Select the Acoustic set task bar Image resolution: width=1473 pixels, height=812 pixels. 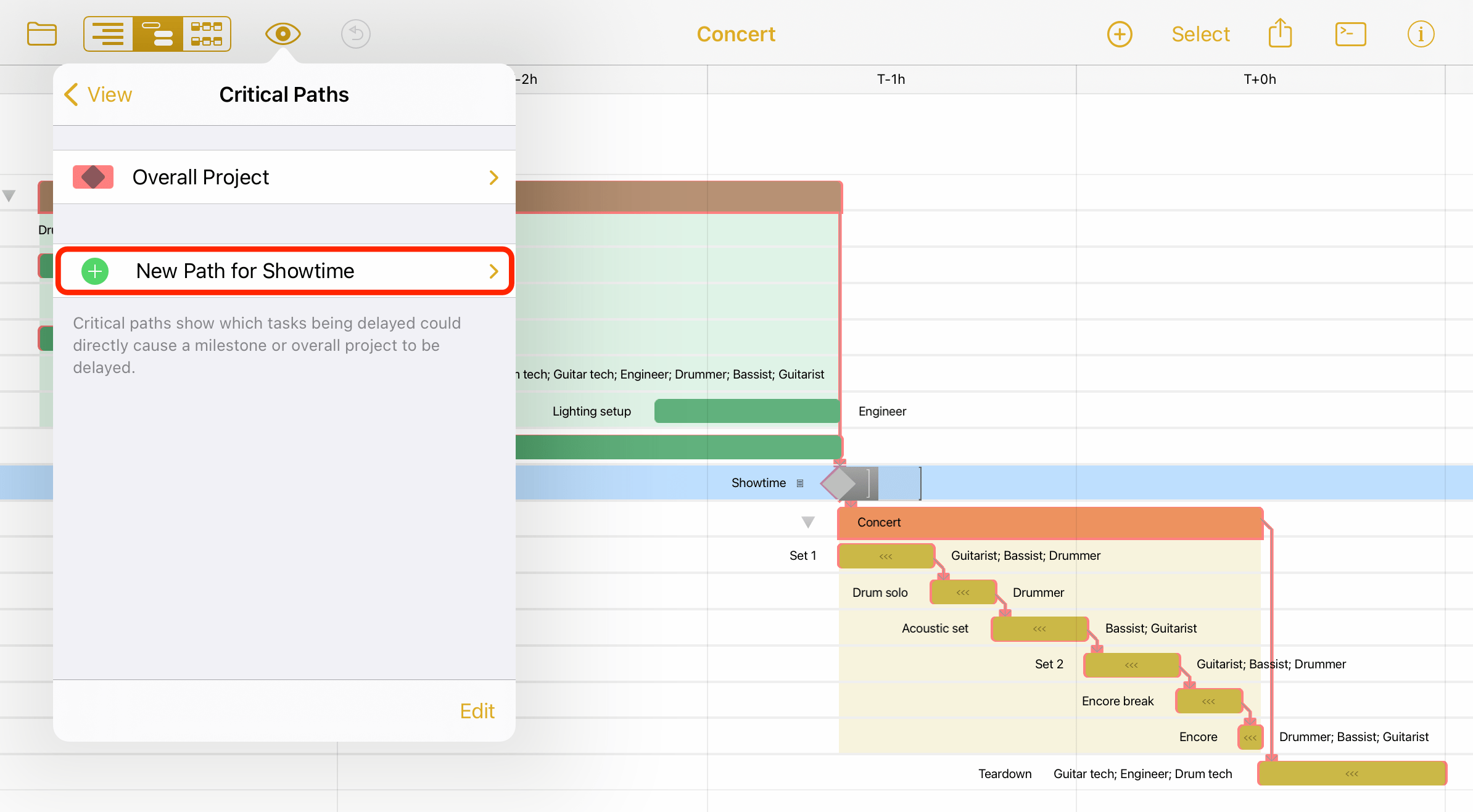[x=1039, y=629]
